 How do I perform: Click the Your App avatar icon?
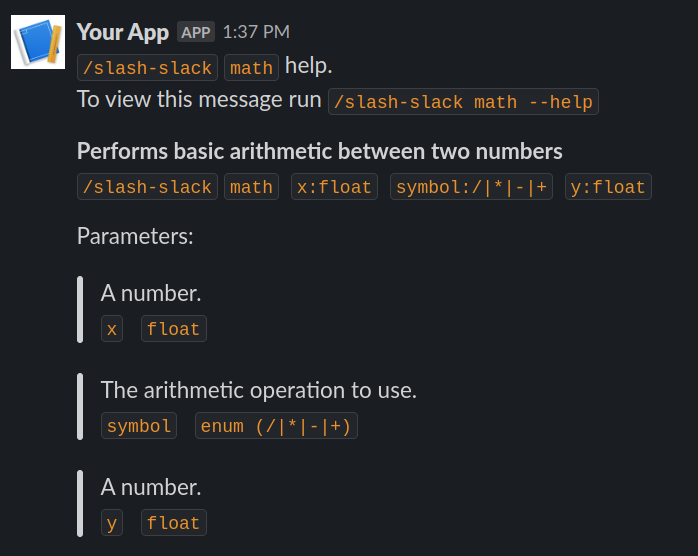tap(38, 42)
